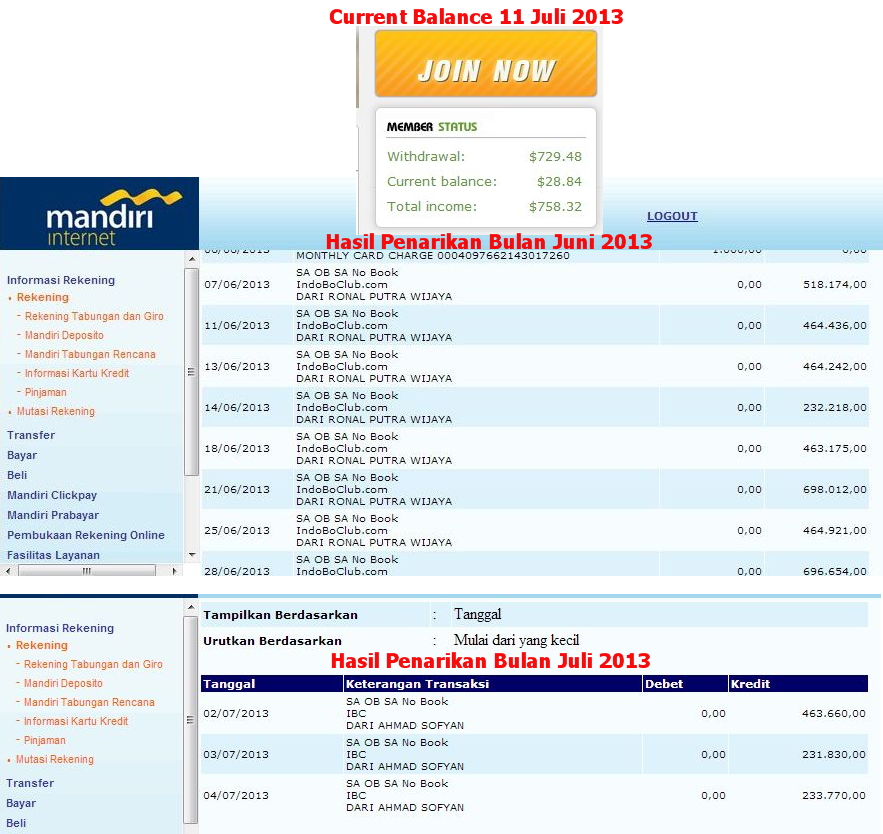Open Mutasi Rekening in upper sidebar
Screen dimensions: 883x834
click(56, 412)
